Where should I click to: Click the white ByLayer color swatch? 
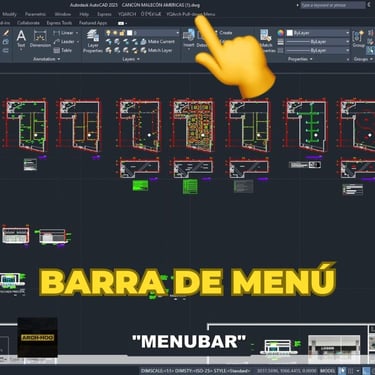(x=290, y=33)
